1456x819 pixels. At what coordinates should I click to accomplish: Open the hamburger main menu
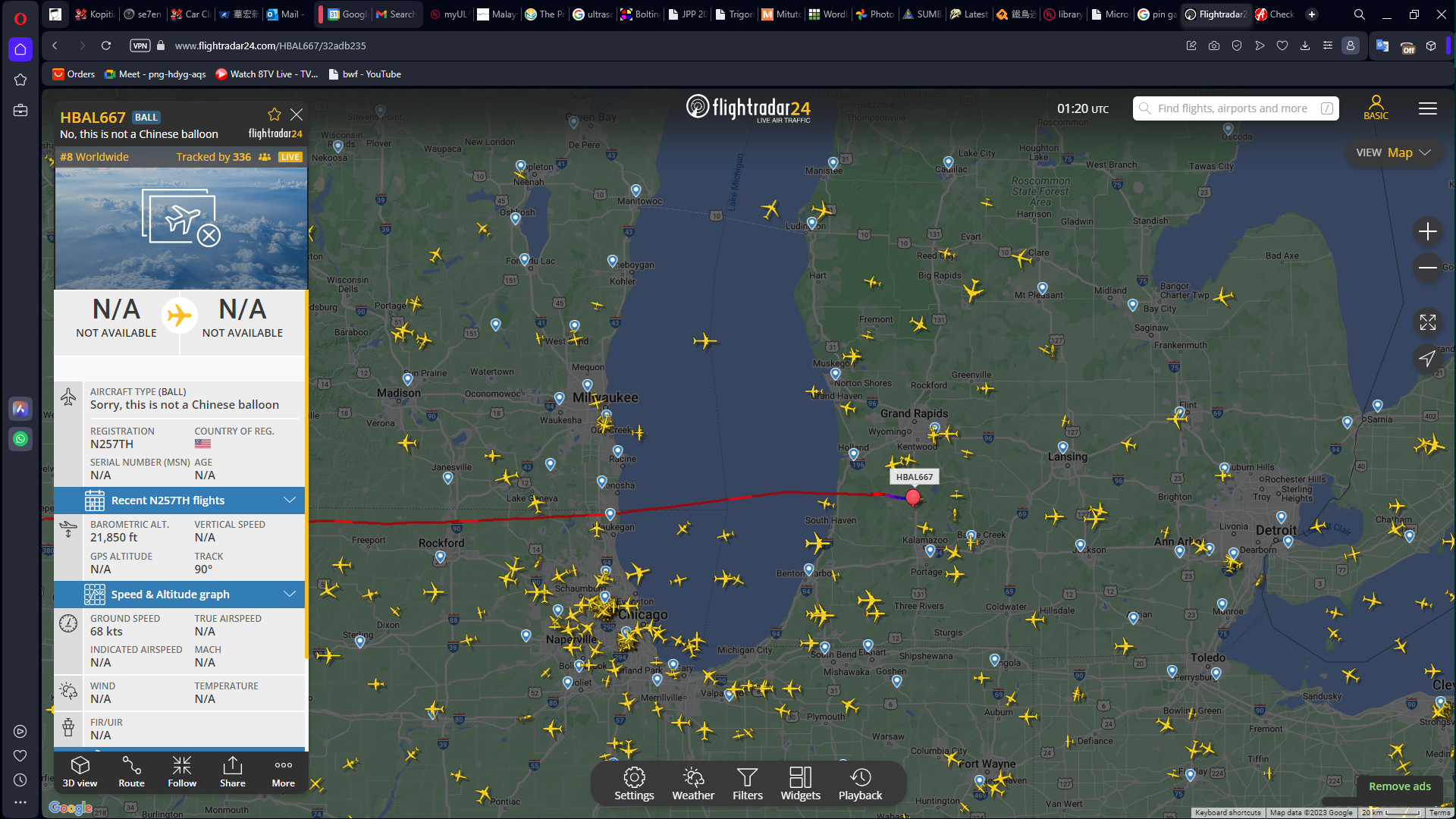1428,108
